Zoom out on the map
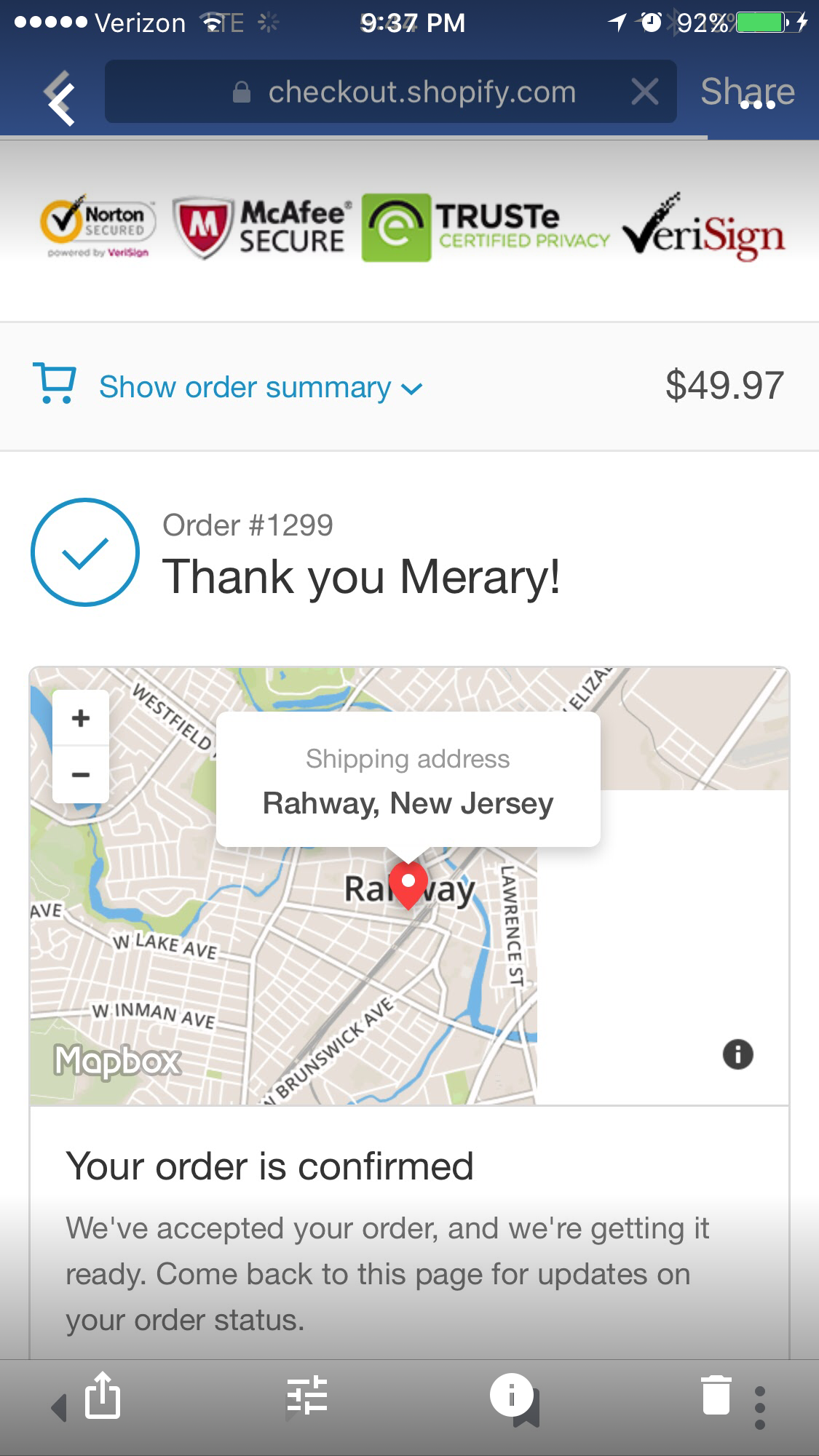This screenshot has height=1456, width=819. click(x=81, y=775)
